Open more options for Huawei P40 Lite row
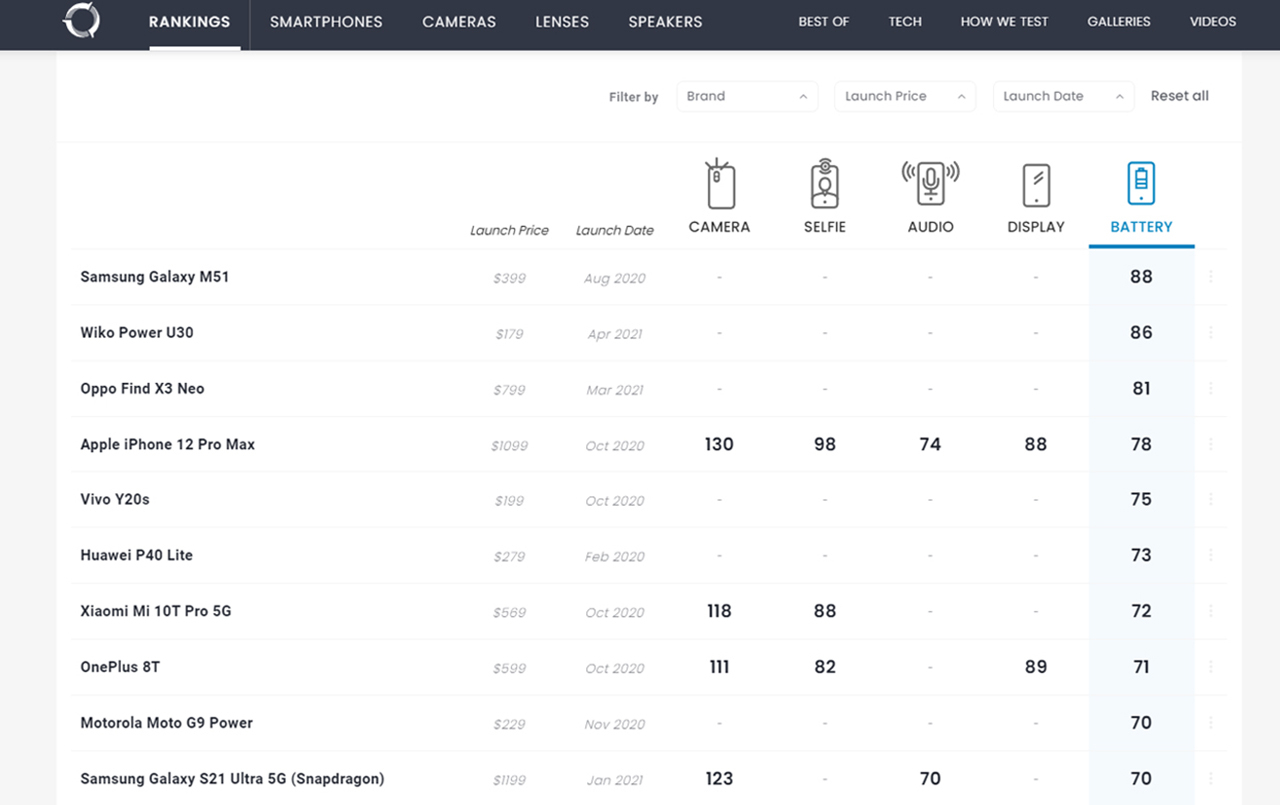Screen dimensions: 1280x805 pyautogui.click(x=1211, y=555)
